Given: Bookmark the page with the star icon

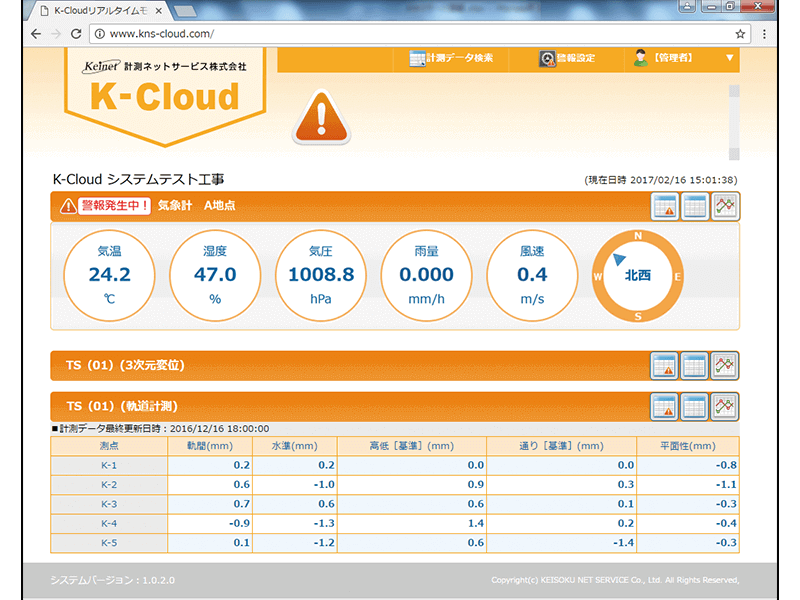Looking at the screenshot, I should point(740,34).
